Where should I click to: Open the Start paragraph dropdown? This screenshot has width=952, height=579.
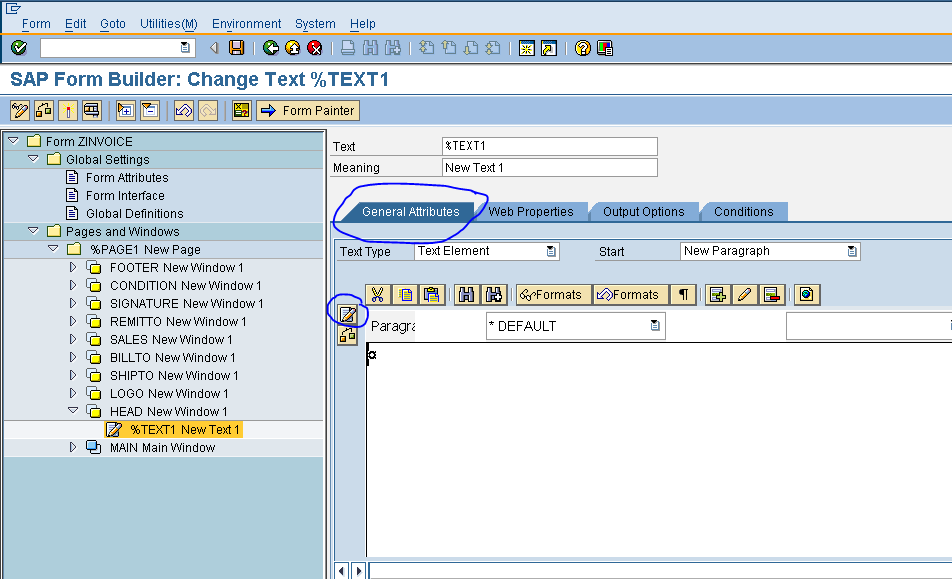click(x=852, y=251)
